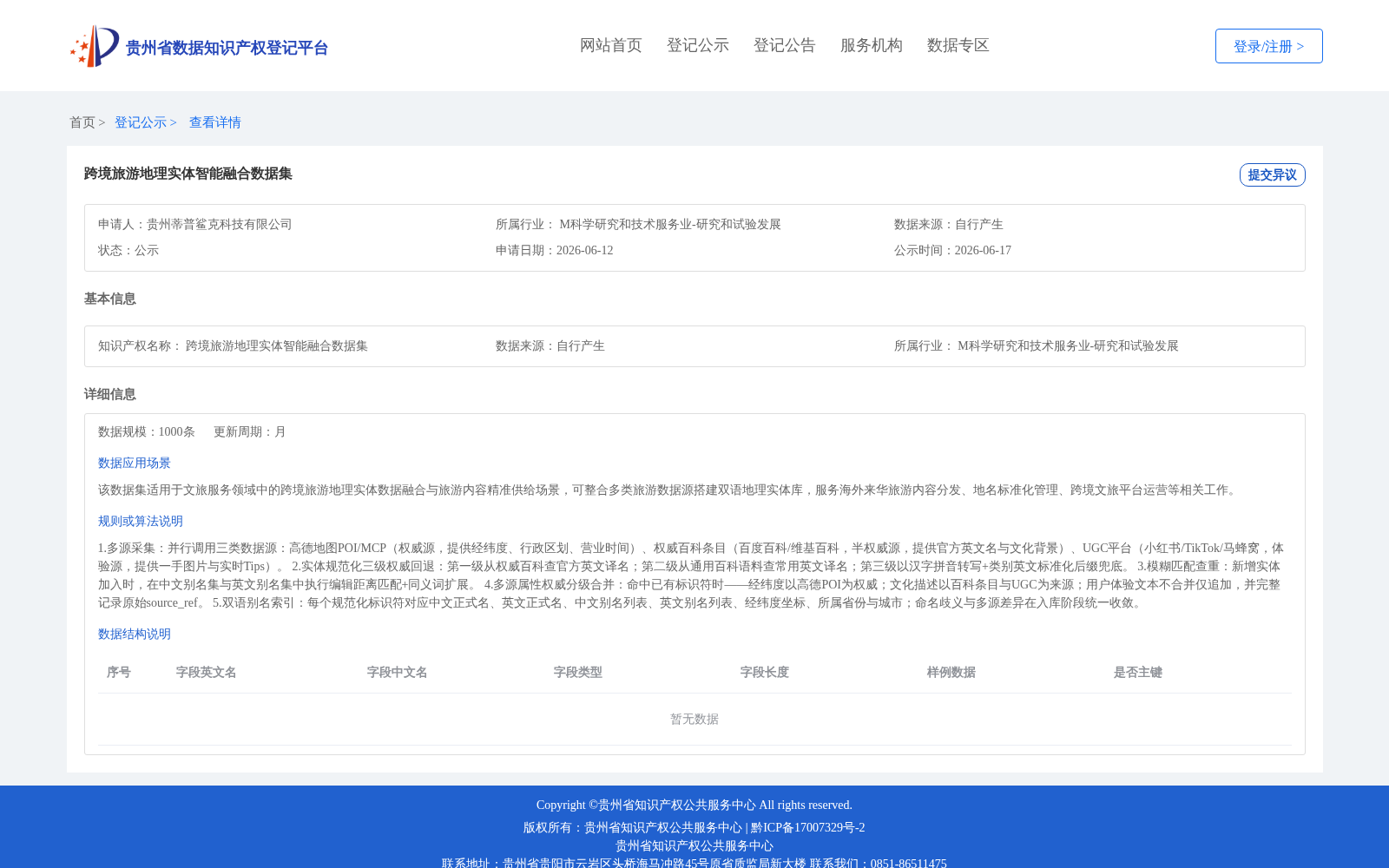Click the 数据来源：自行产生 summary field
1389x868 pixels.
pos(949,224)
